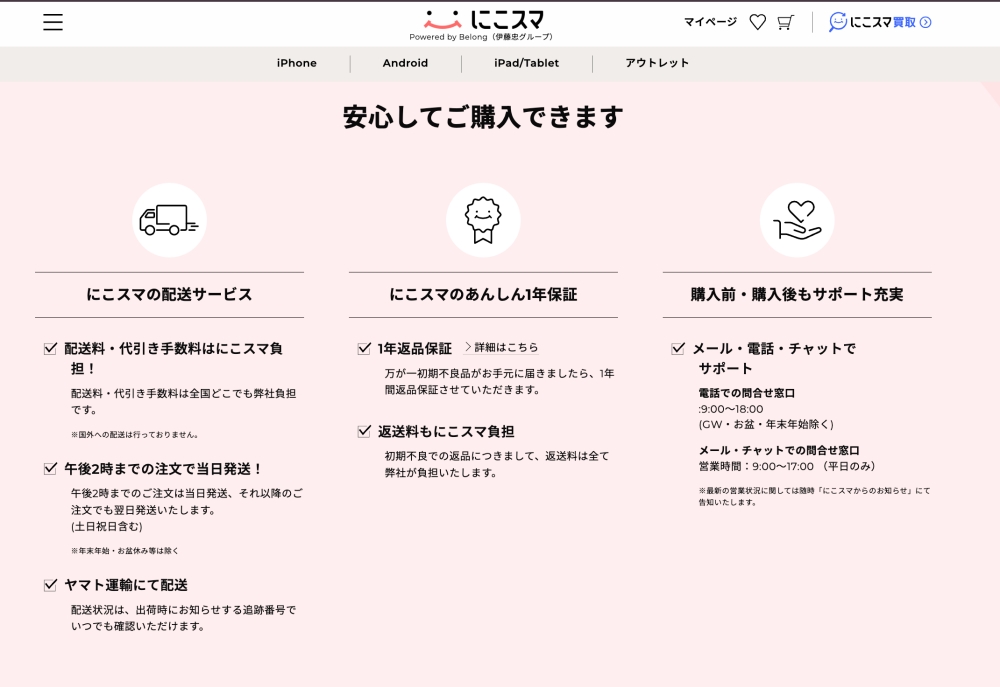Click checkbox beside 返送料もにこスマ負担
The height and width of the screenshot is (687, 1000).
(364, 432)
